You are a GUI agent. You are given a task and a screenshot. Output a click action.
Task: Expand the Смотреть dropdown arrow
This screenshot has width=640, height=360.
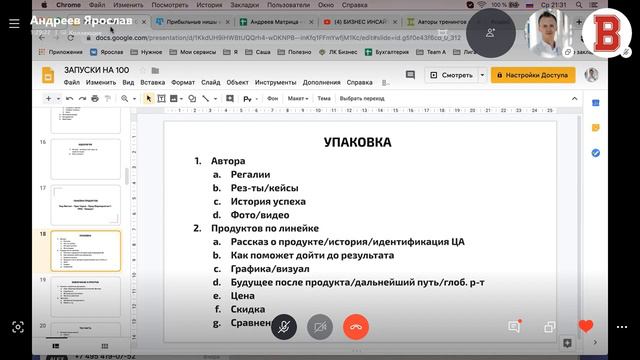pos(482,75)
